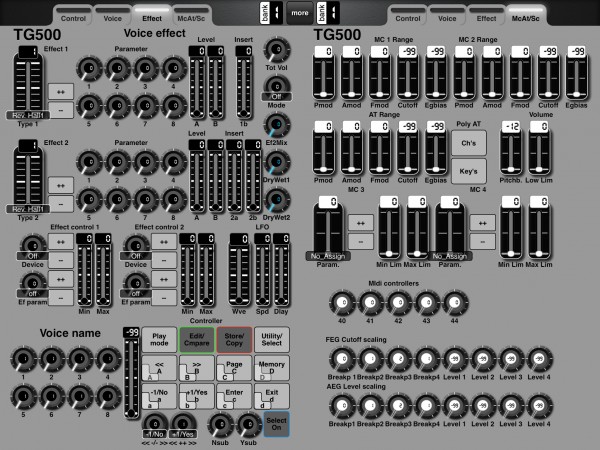Screen dimensions: 600x450
Task: Click the Exit d controller button
Action: 272,396
